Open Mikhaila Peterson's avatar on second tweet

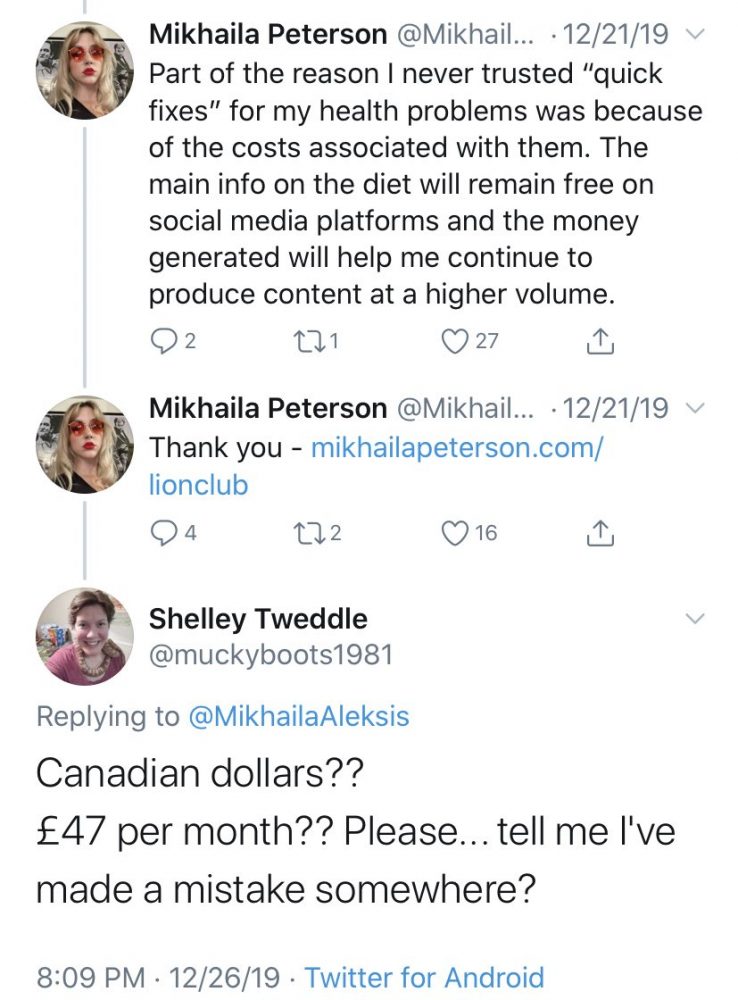(x=85, y=445)
